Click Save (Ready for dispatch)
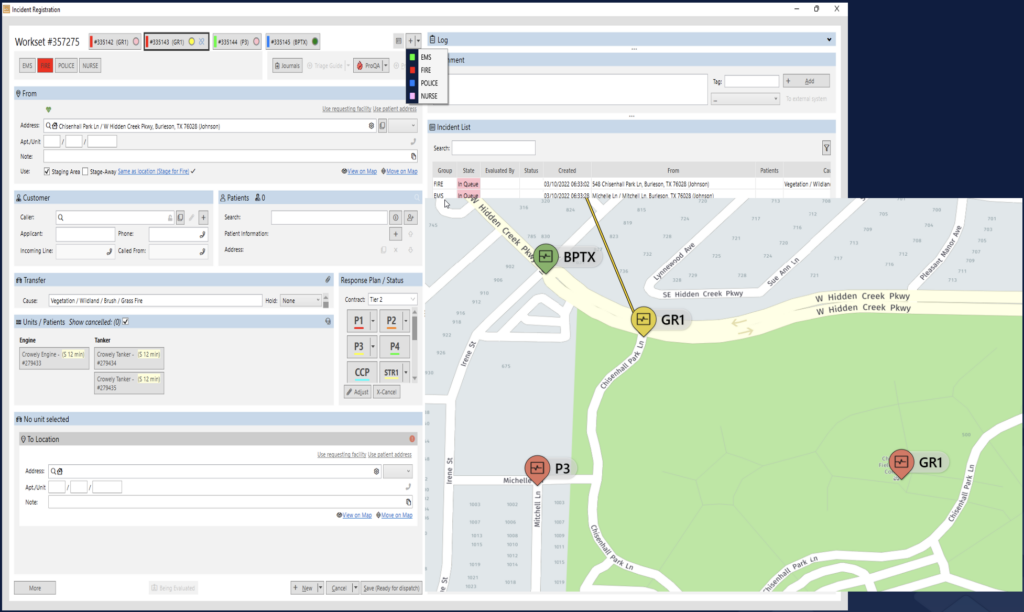 point(392,587)
